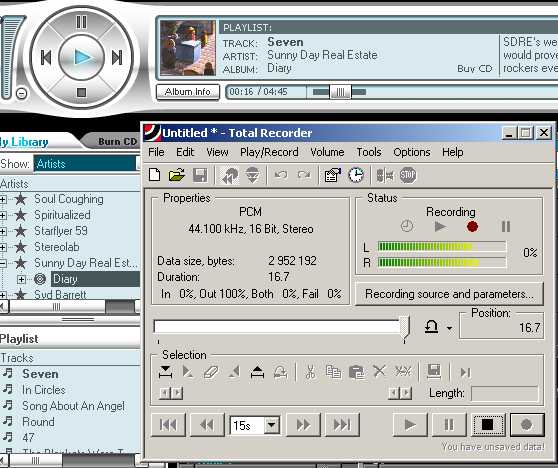The width and height of the screenshot is (558, 468).
Task: Switch to the Burn CD tab
Action: coord(117,142)
